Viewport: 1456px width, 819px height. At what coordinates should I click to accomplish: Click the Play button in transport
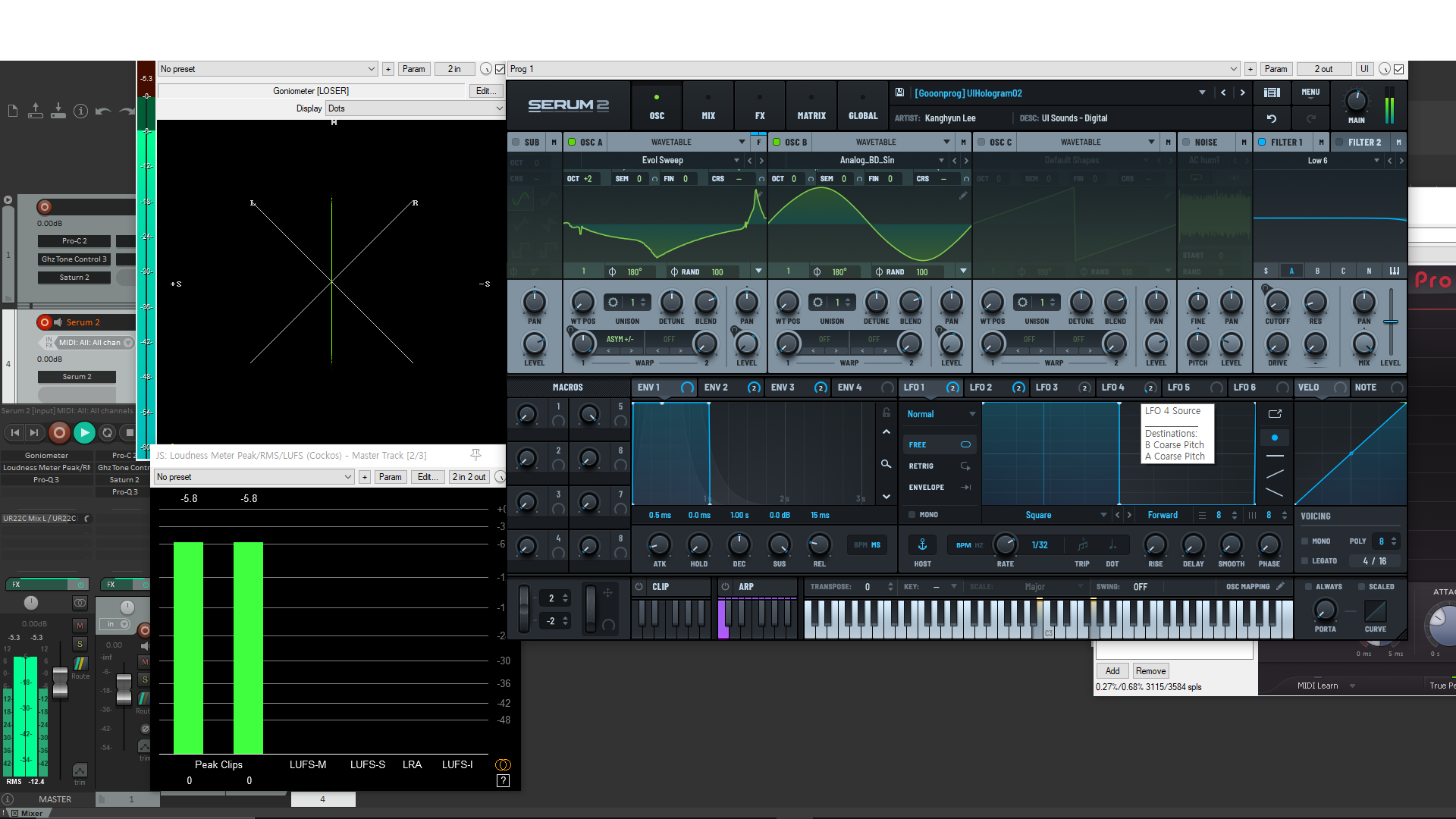point(84,432)
